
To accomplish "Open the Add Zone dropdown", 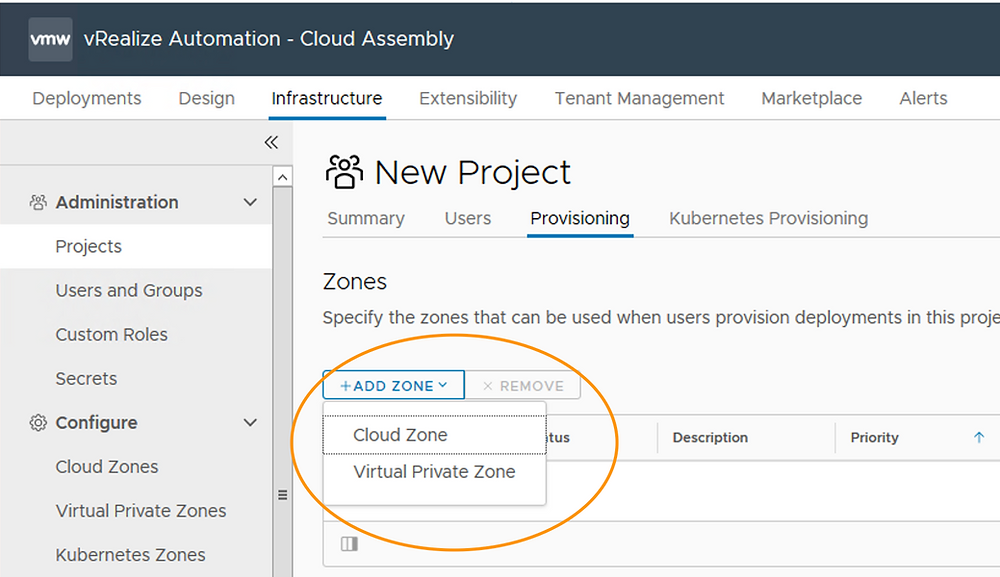I will tap(393, 386).
